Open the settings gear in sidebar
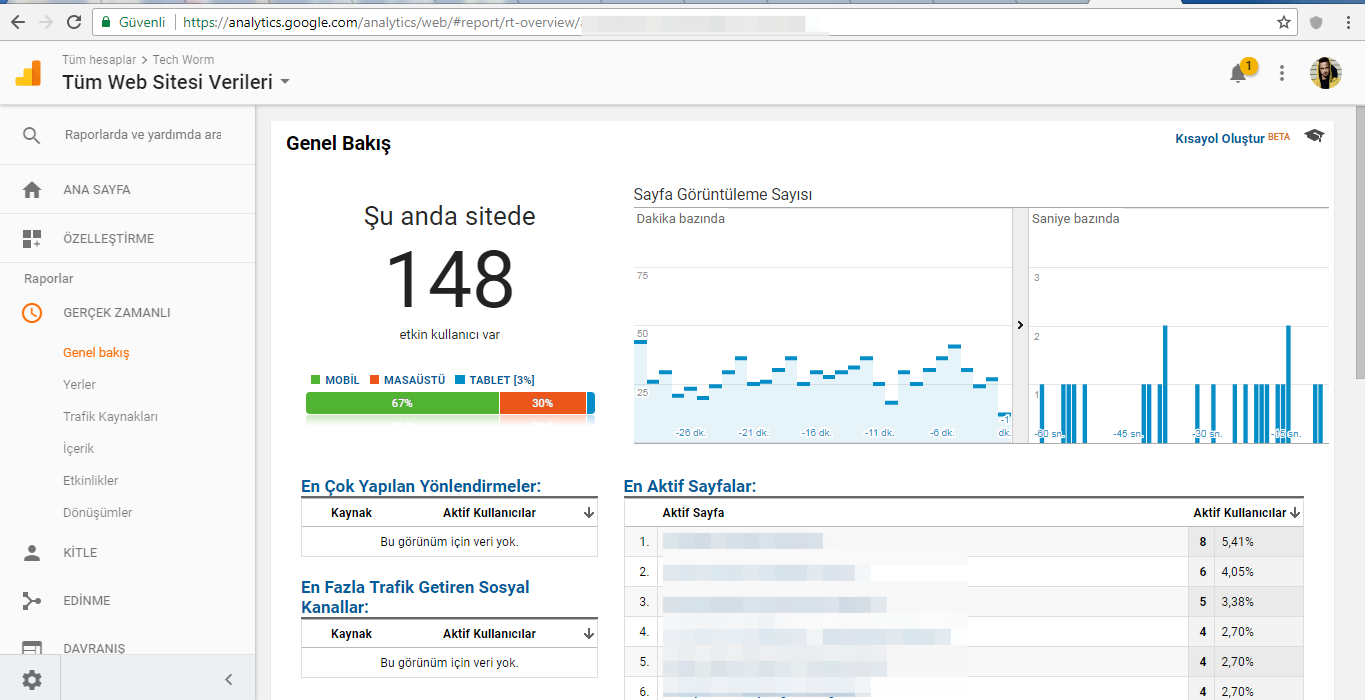Screen dimensions: 1365x700 coord(32,680)
